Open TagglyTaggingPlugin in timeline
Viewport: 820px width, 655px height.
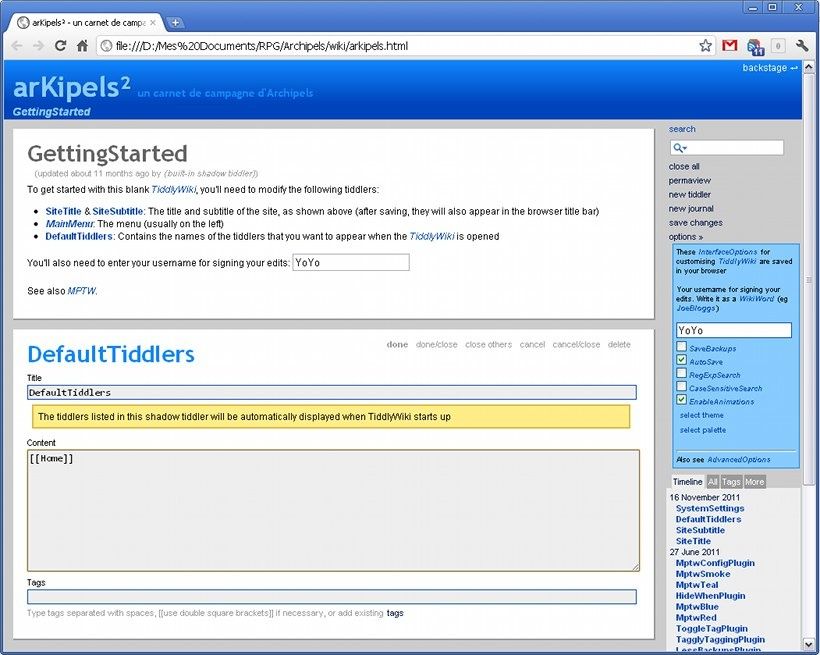pos(720,639)
